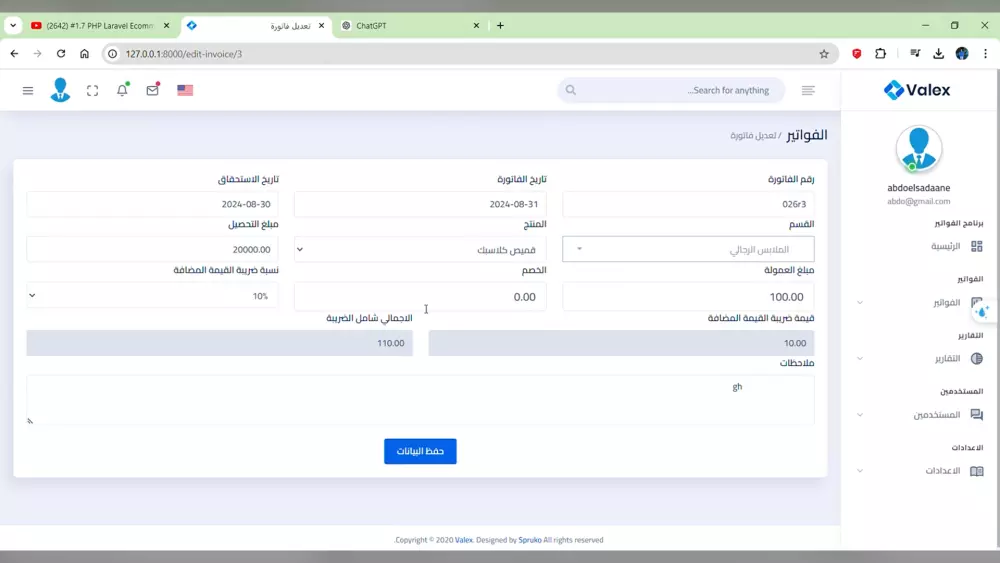Open the الرئيسية dashboard icon
This screenshot has height=563, width=1000.
coord(976,246)
